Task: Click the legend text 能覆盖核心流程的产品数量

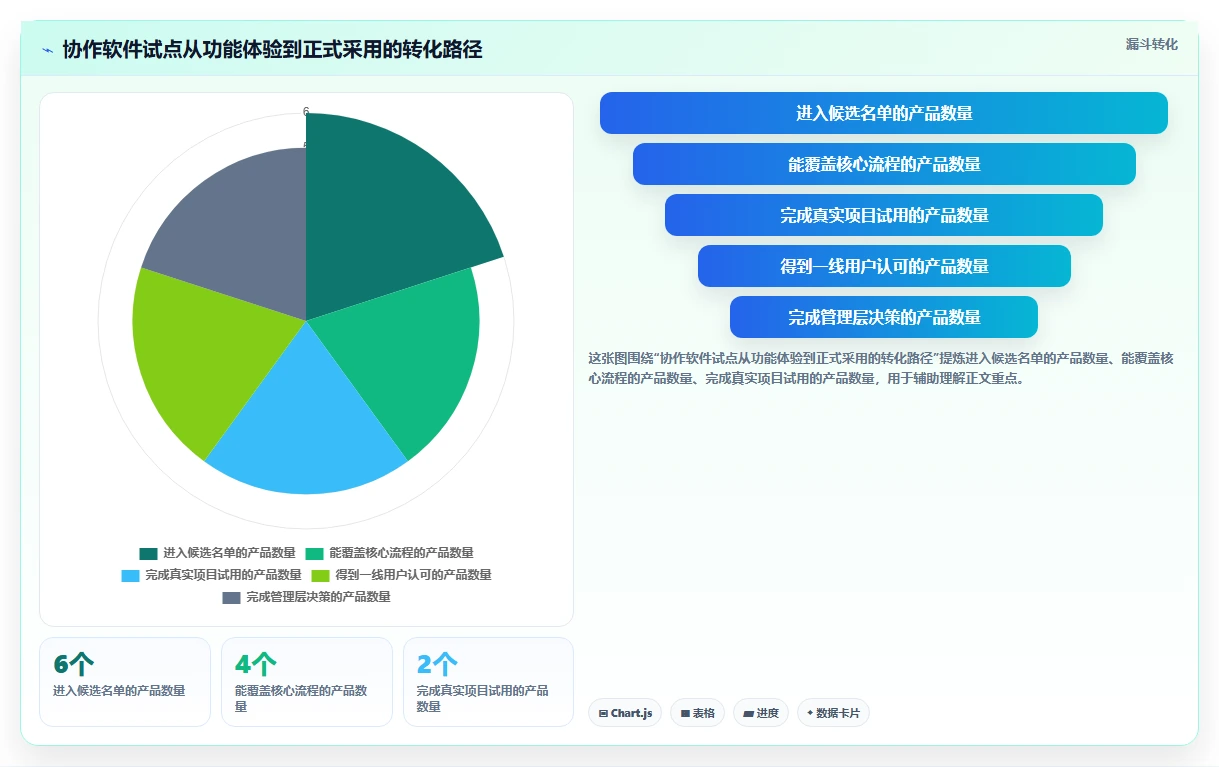Action: (x=401, y=553)
